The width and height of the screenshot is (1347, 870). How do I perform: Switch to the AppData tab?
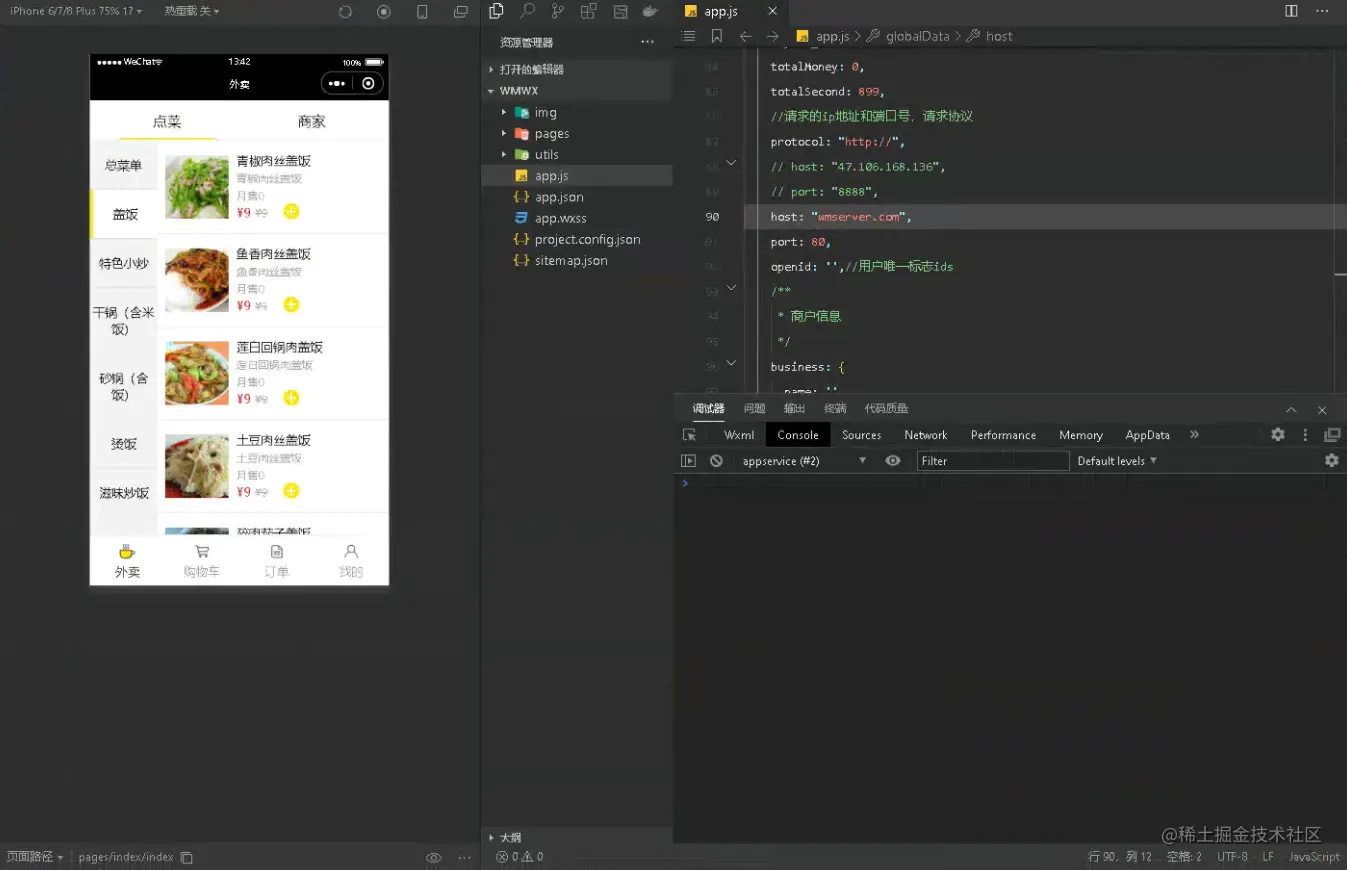click(1147, 435)
